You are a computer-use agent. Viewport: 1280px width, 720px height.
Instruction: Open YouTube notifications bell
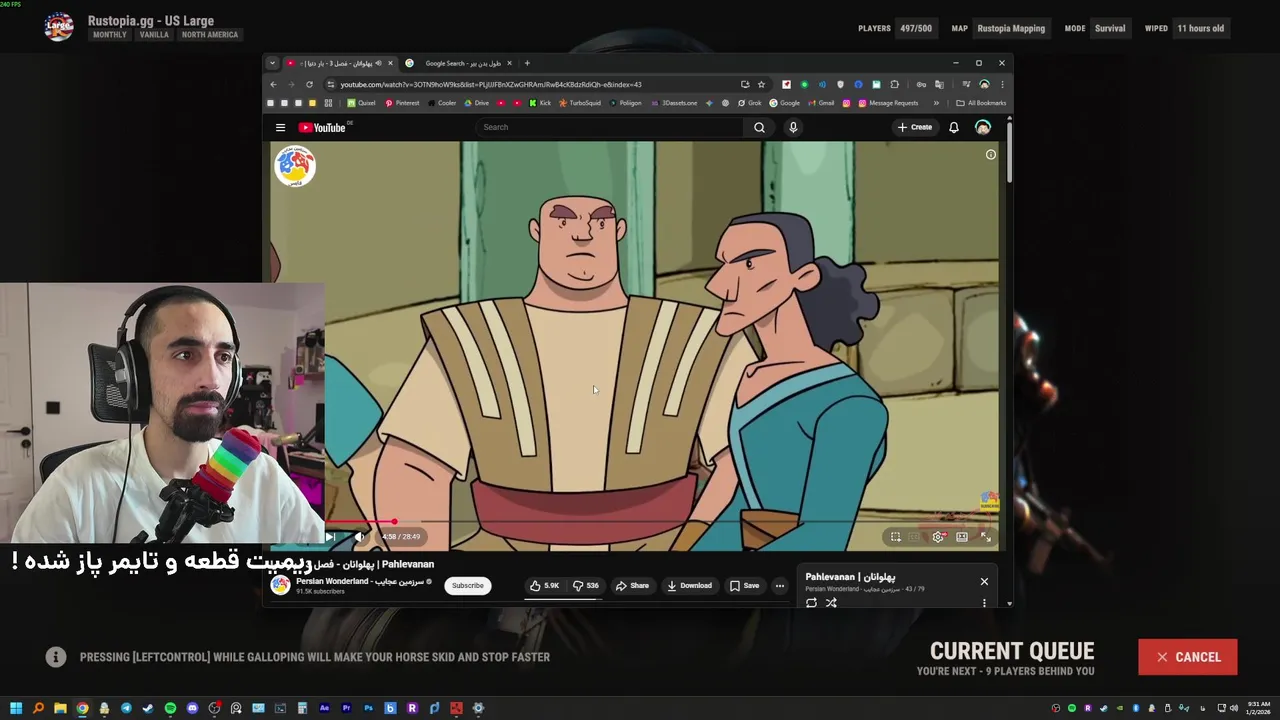click(954, 127)
